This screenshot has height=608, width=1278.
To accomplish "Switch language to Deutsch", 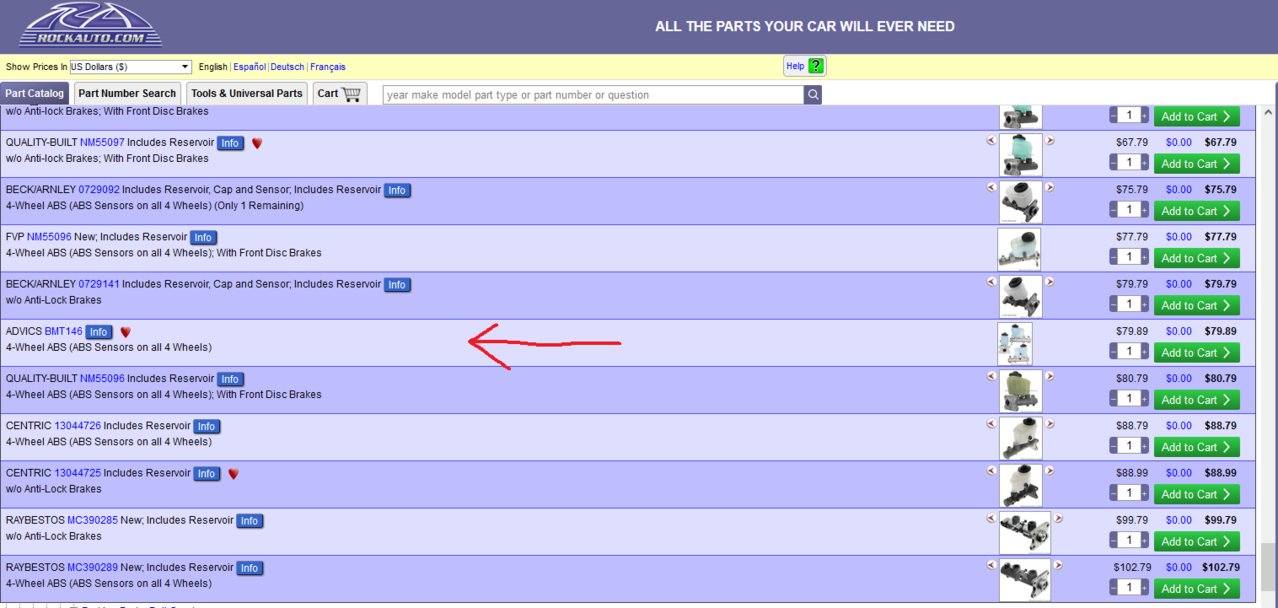I will point(287,67).
